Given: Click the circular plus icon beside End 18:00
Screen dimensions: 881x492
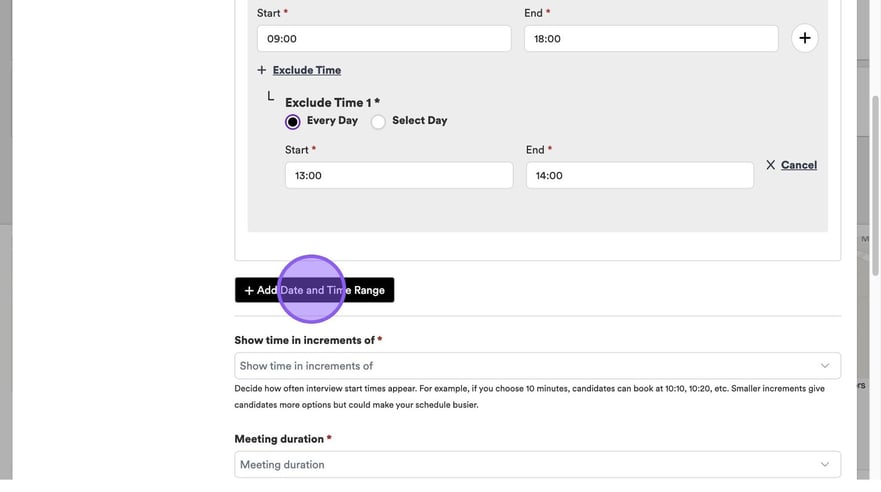Looking at the screenshot, I should click(804, 39).
